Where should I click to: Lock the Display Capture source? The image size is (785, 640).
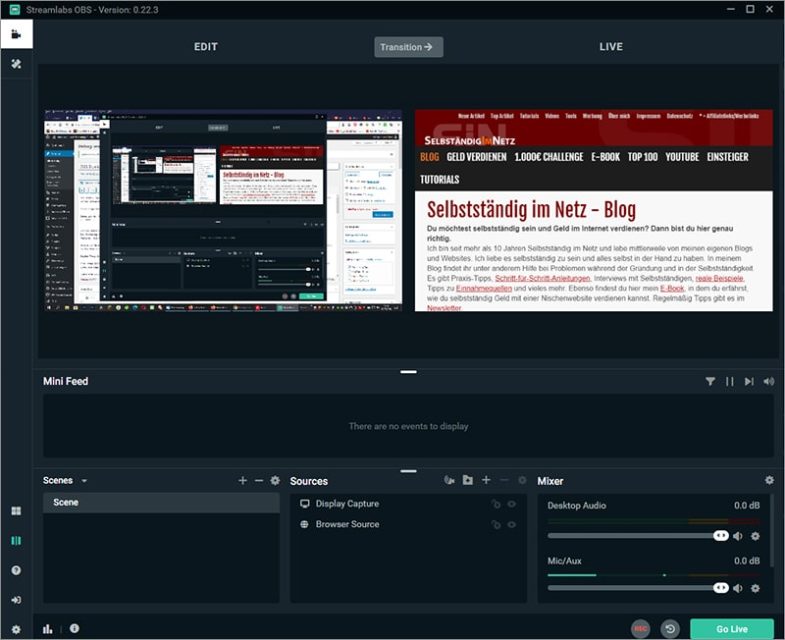[496, 504]
